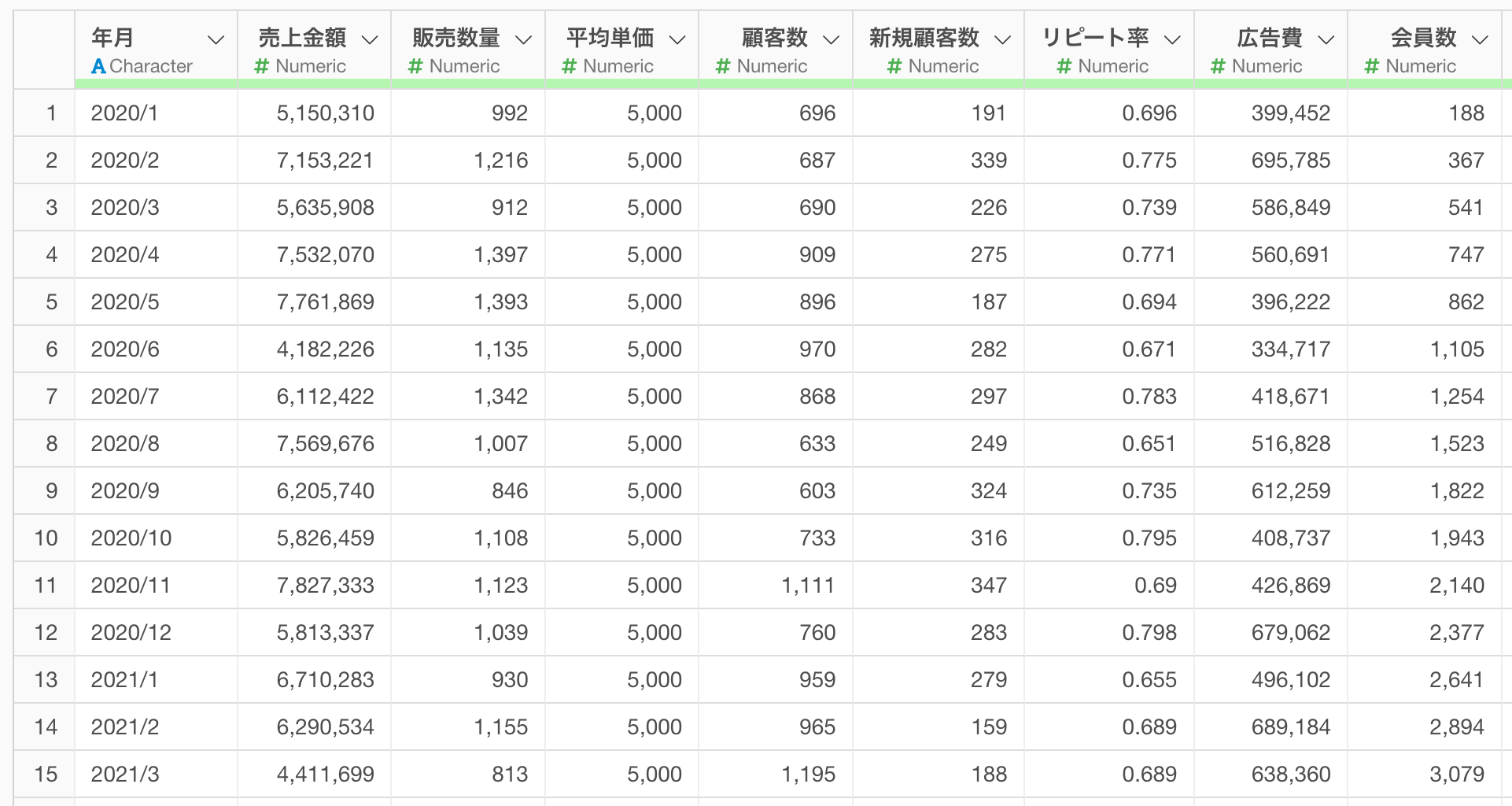Open the 年月 column dropdown menu

tap(216, 39)
